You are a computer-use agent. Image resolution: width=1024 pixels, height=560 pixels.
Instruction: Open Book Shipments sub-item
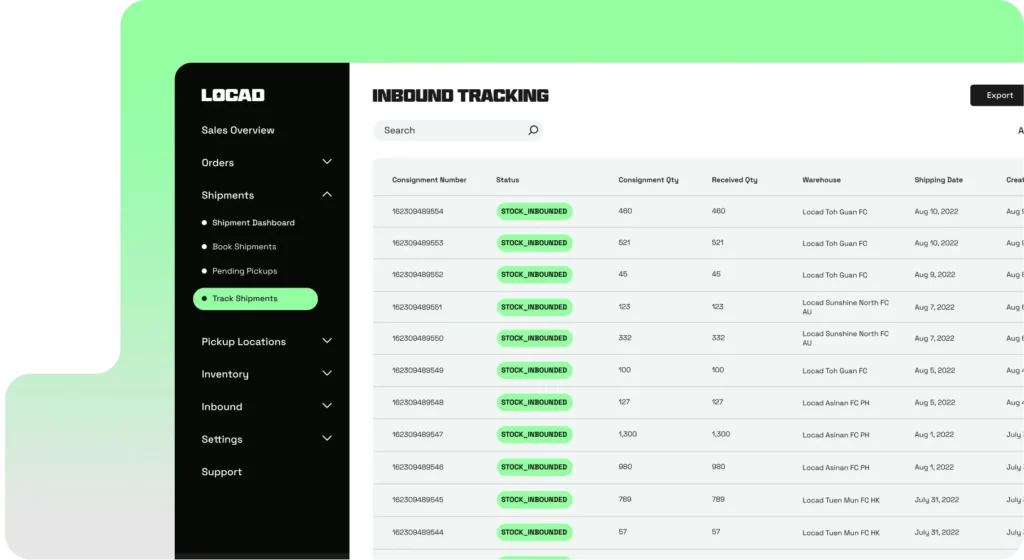point(244,247)
